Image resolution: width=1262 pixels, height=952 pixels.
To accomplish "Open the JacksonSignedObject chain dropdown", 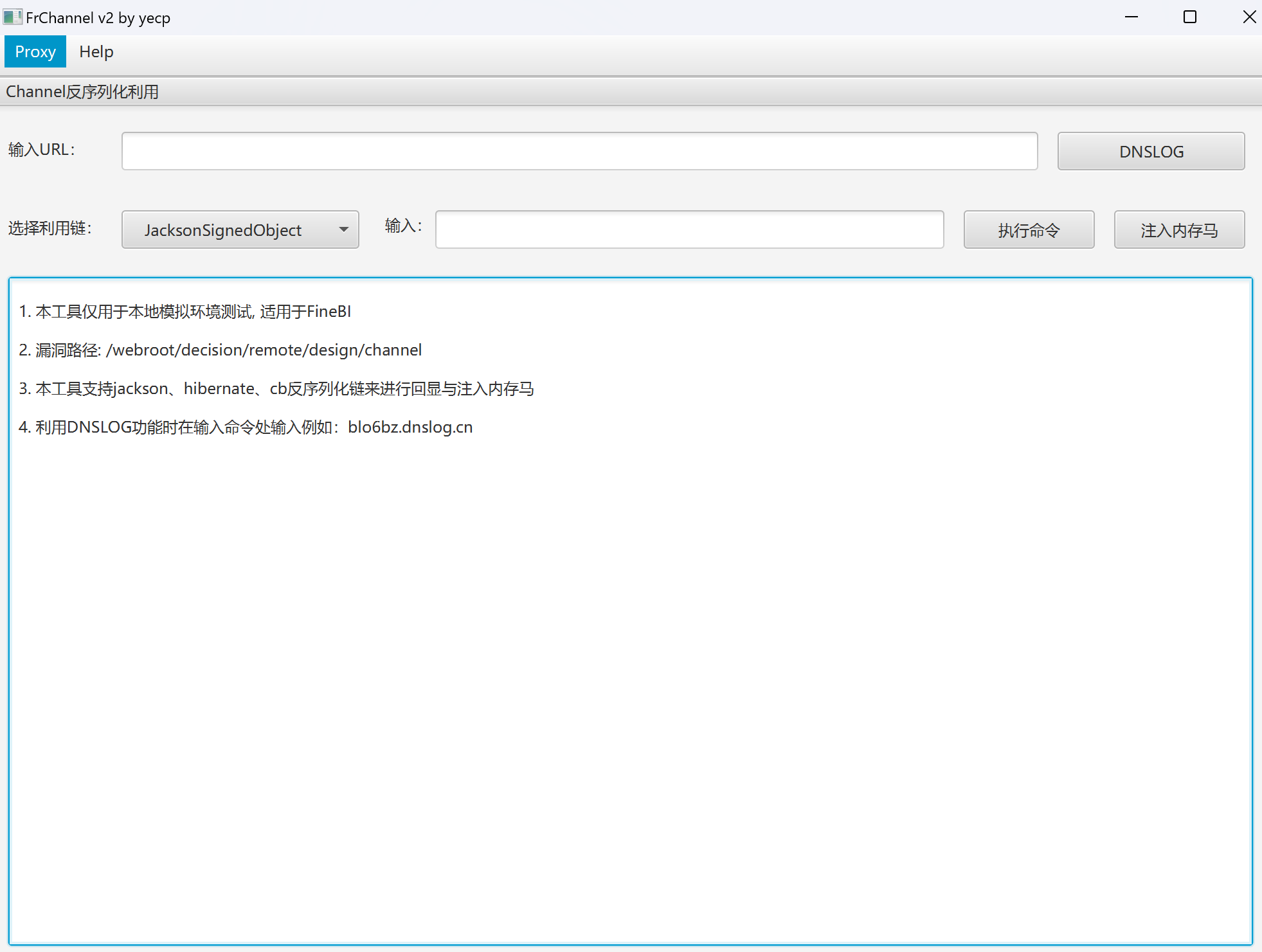I will 223,230.
